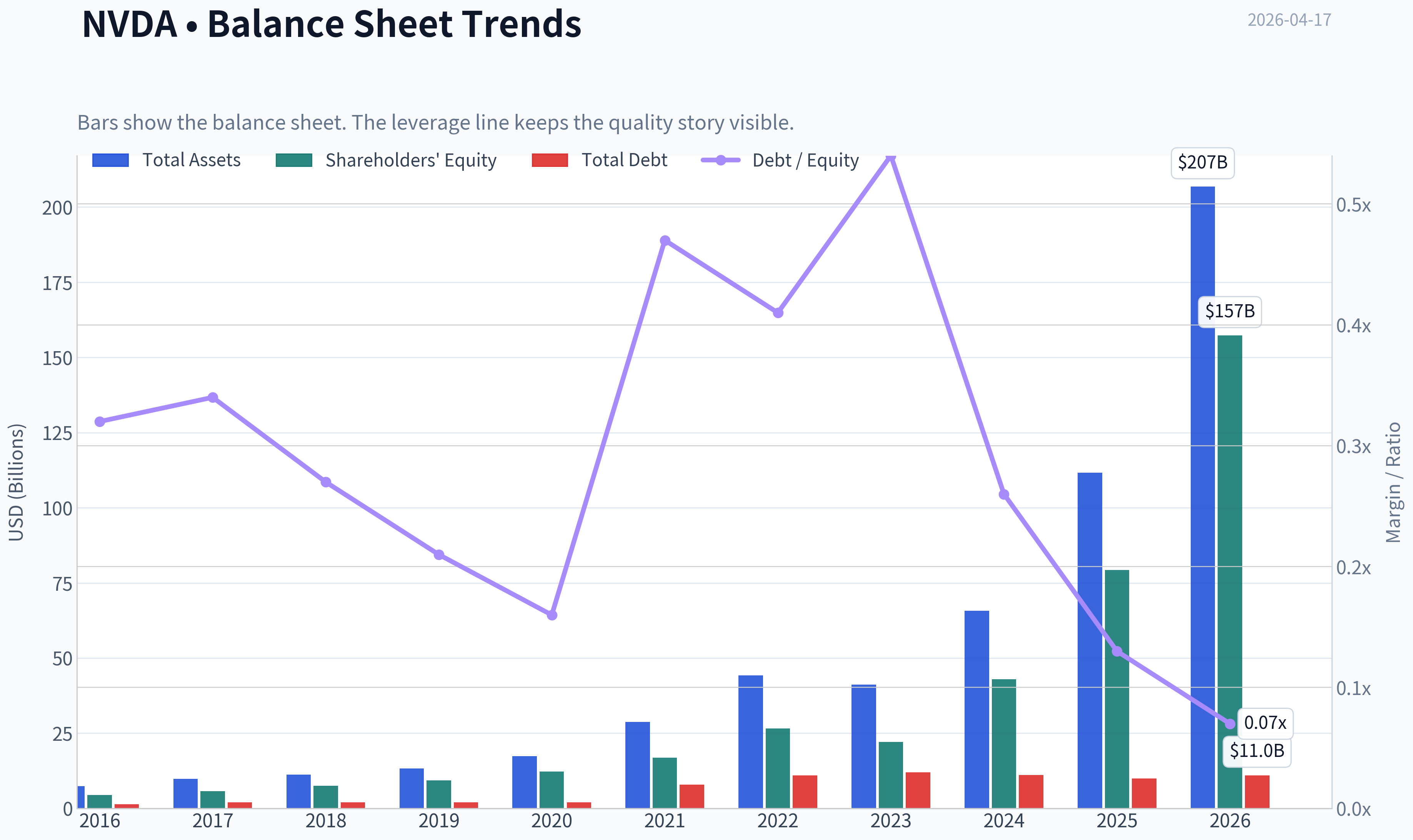Image resolution: width=1413 pixels, height=840 pixels.
Task: Click the 2021 Total Assets blue bar
Action: 638,765
